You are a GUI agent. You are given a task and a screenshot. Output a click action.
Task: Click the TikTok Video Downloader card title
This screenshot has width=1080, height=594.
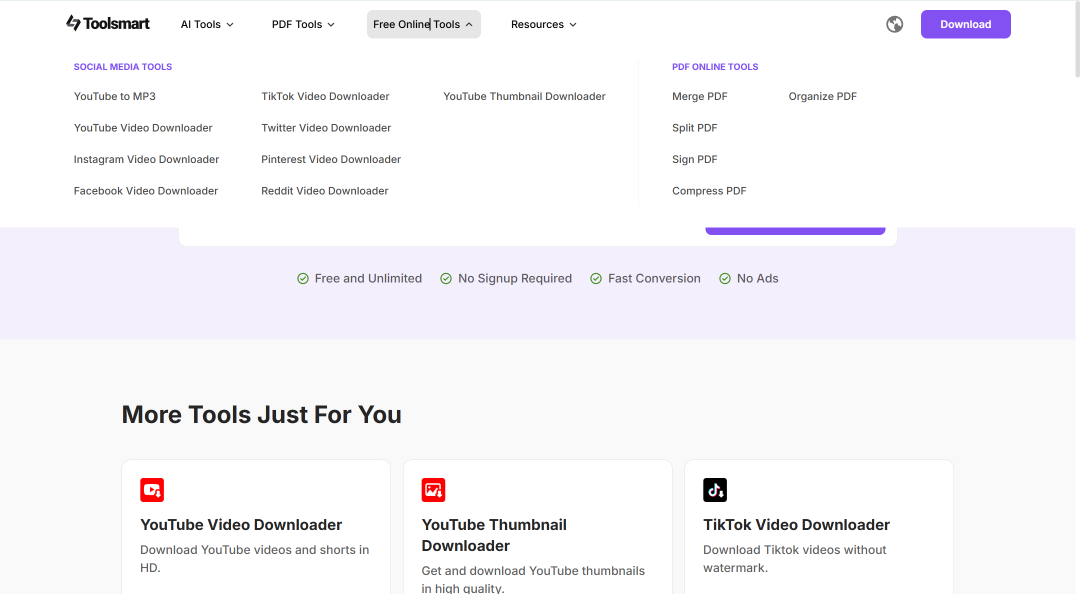(x=796, y=525)
